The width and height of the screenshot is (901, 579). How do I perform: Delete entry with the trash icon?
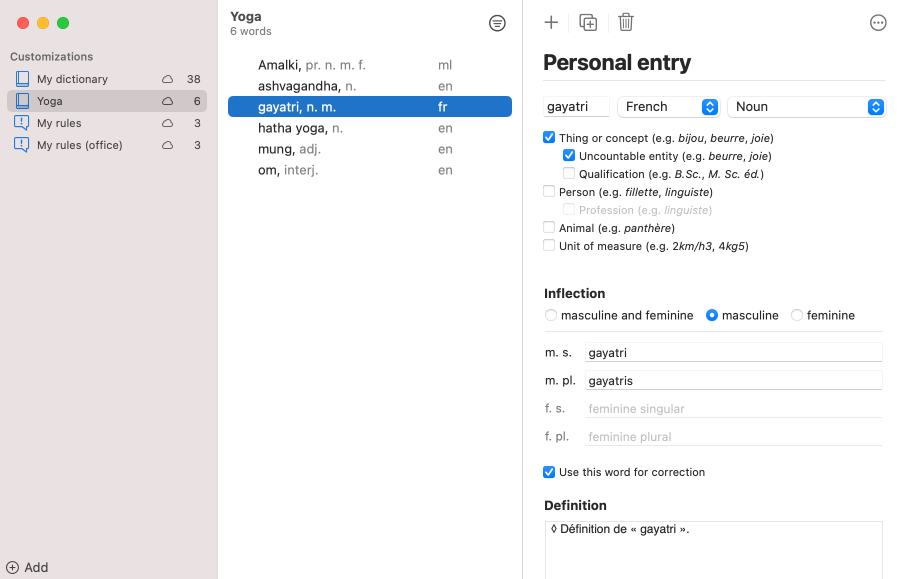(626, 22)
